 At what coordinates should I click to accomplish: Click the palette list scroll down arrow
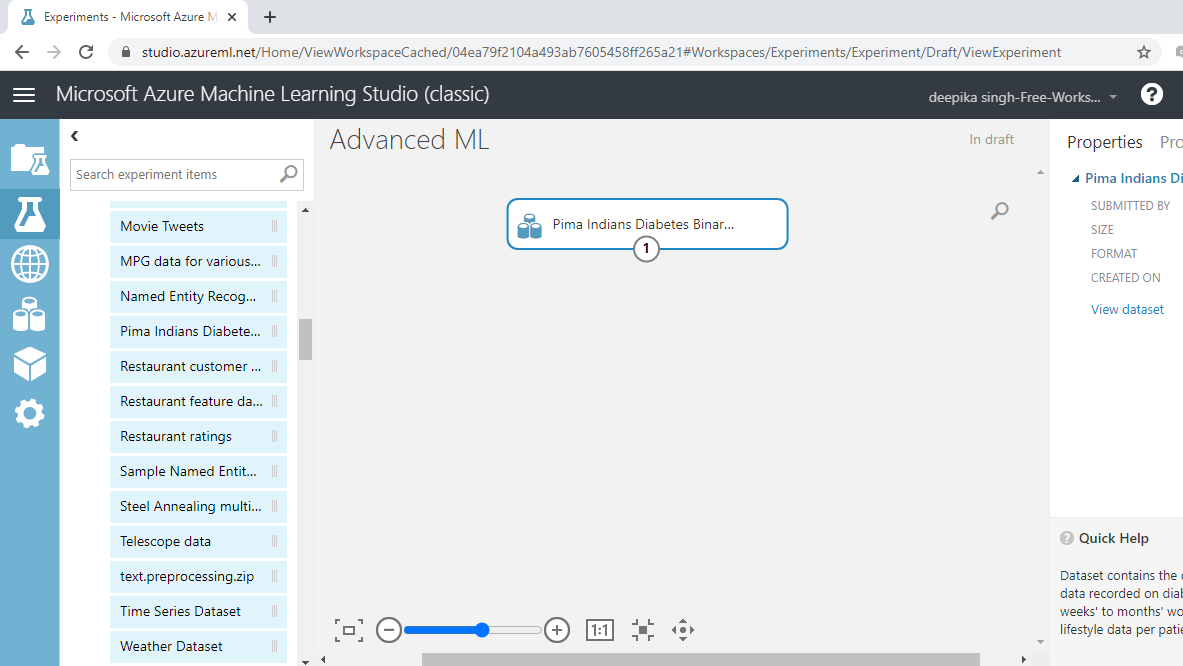point(306,661)
